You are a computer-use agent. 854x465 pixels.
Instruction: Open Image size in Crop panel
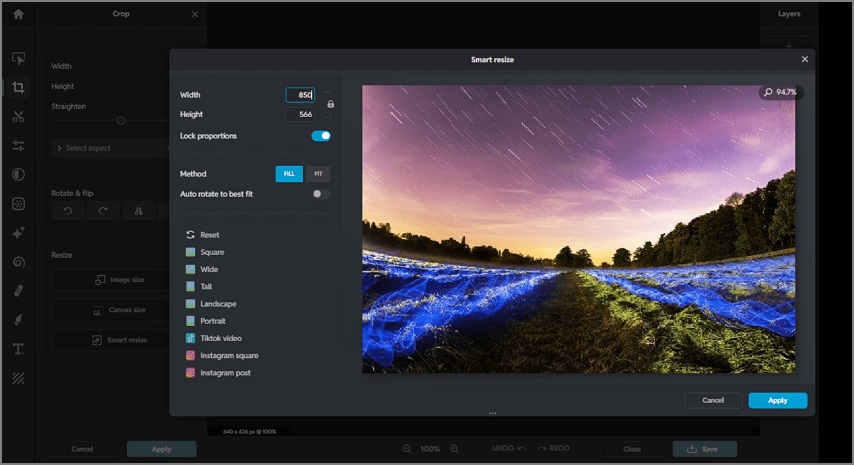[111, 280]
